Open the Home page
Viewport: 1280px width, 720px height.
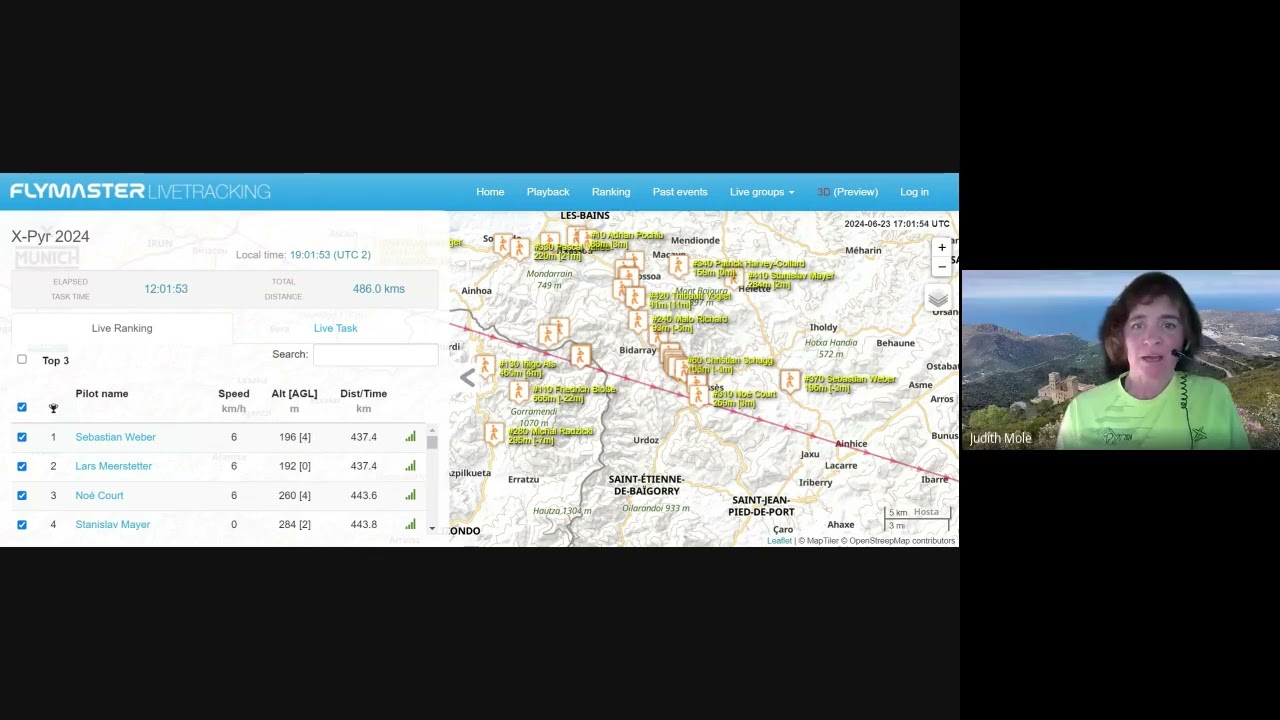(x=490, y=192)
